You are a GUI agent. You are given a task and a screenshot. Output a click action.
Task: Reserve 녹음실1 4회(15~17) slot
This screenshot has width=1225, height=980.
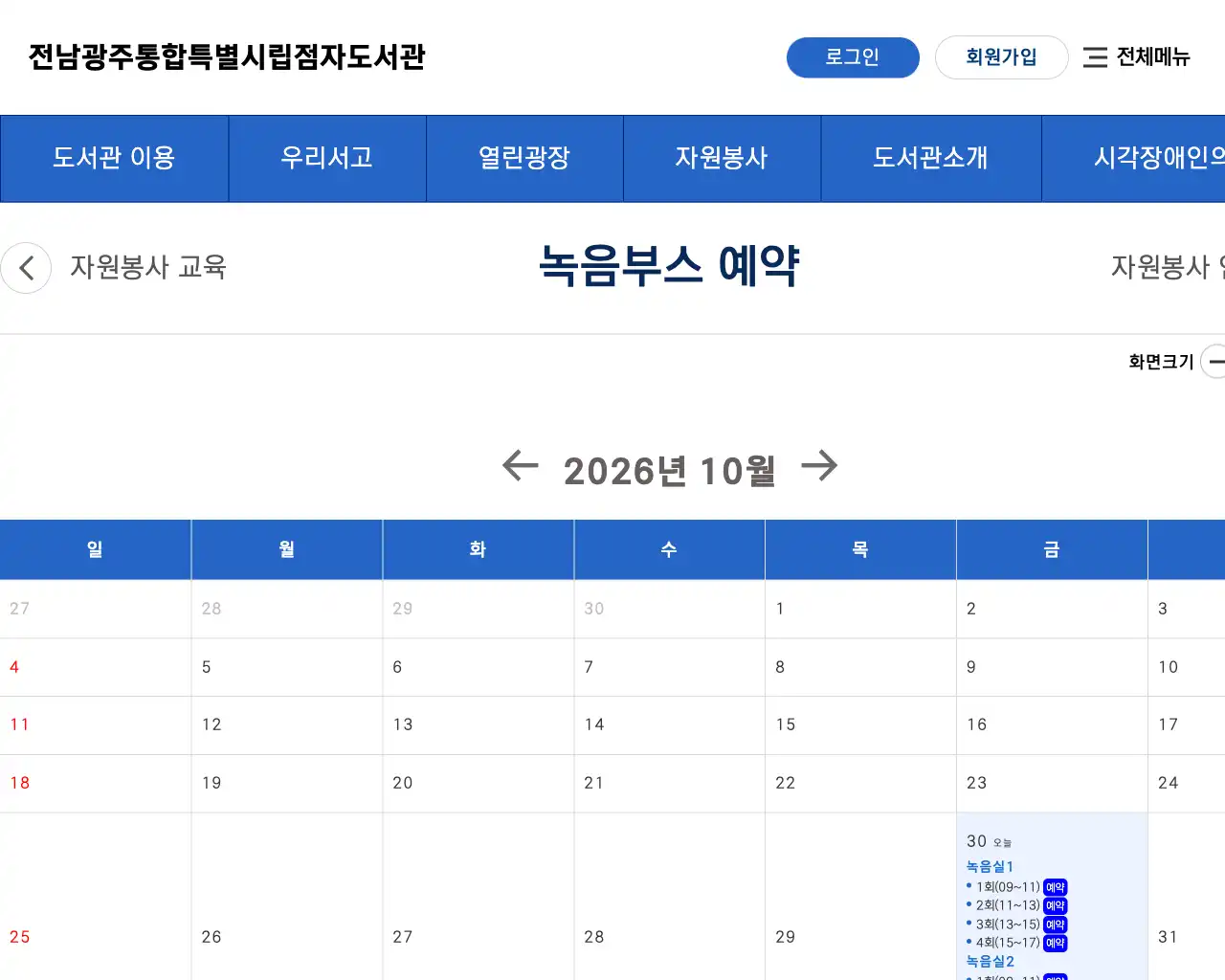[x=1055, y=943]
